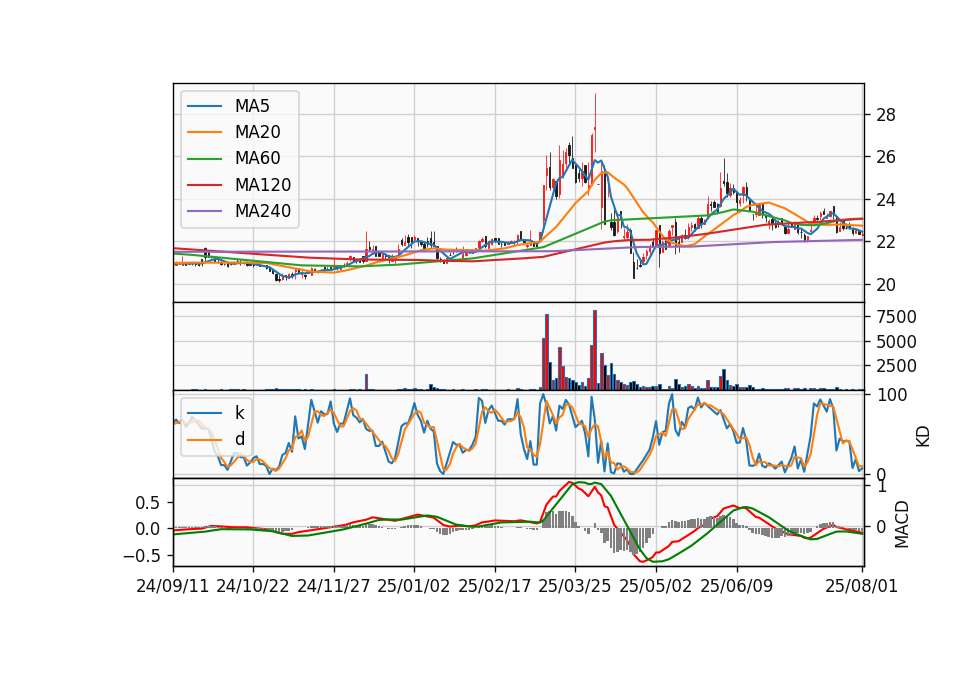
Task: Click the MA240 legend label
Action: point(263,211)
